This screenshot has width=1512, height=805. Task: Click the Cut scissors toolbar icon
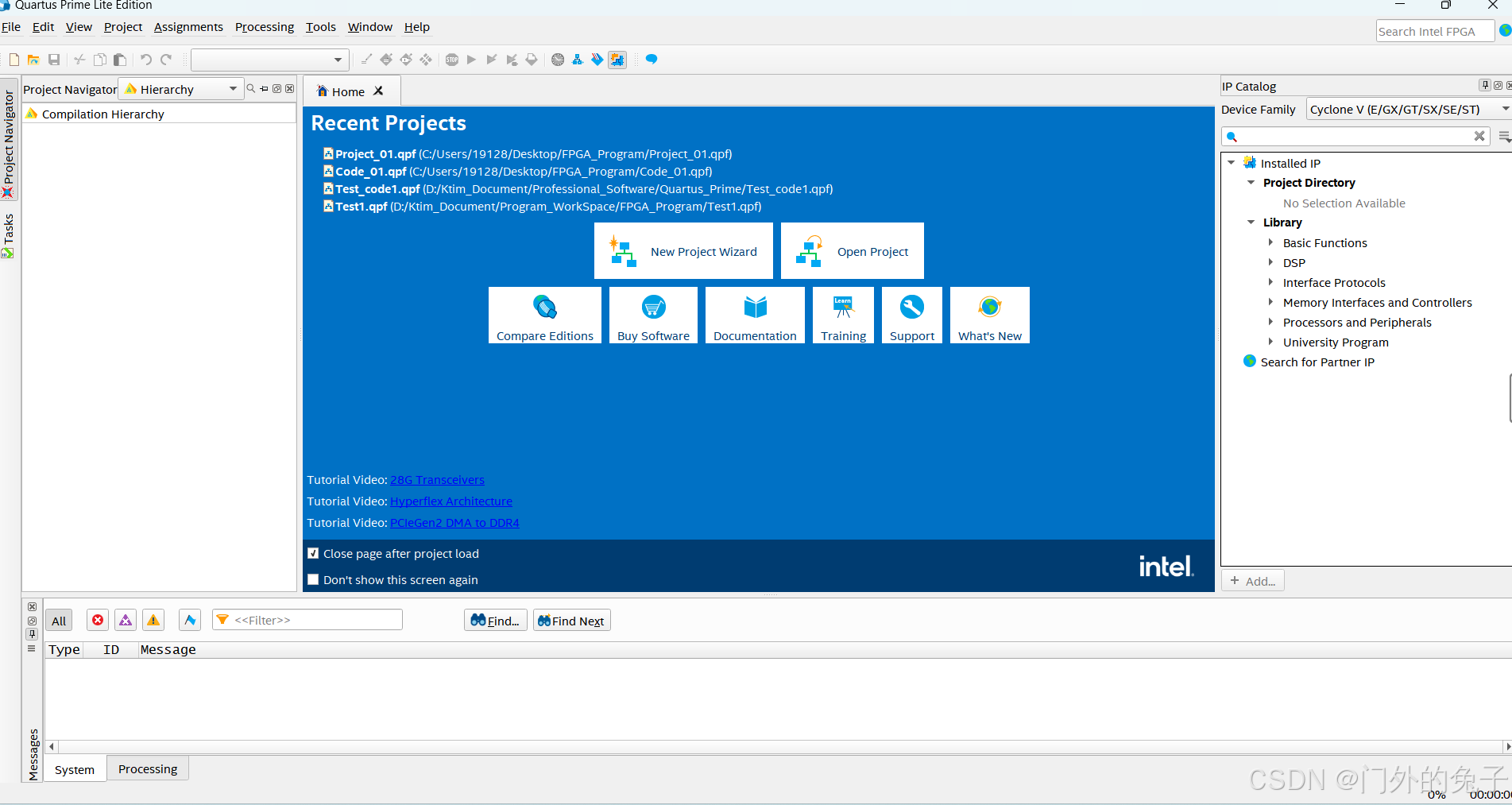[79, 60]
